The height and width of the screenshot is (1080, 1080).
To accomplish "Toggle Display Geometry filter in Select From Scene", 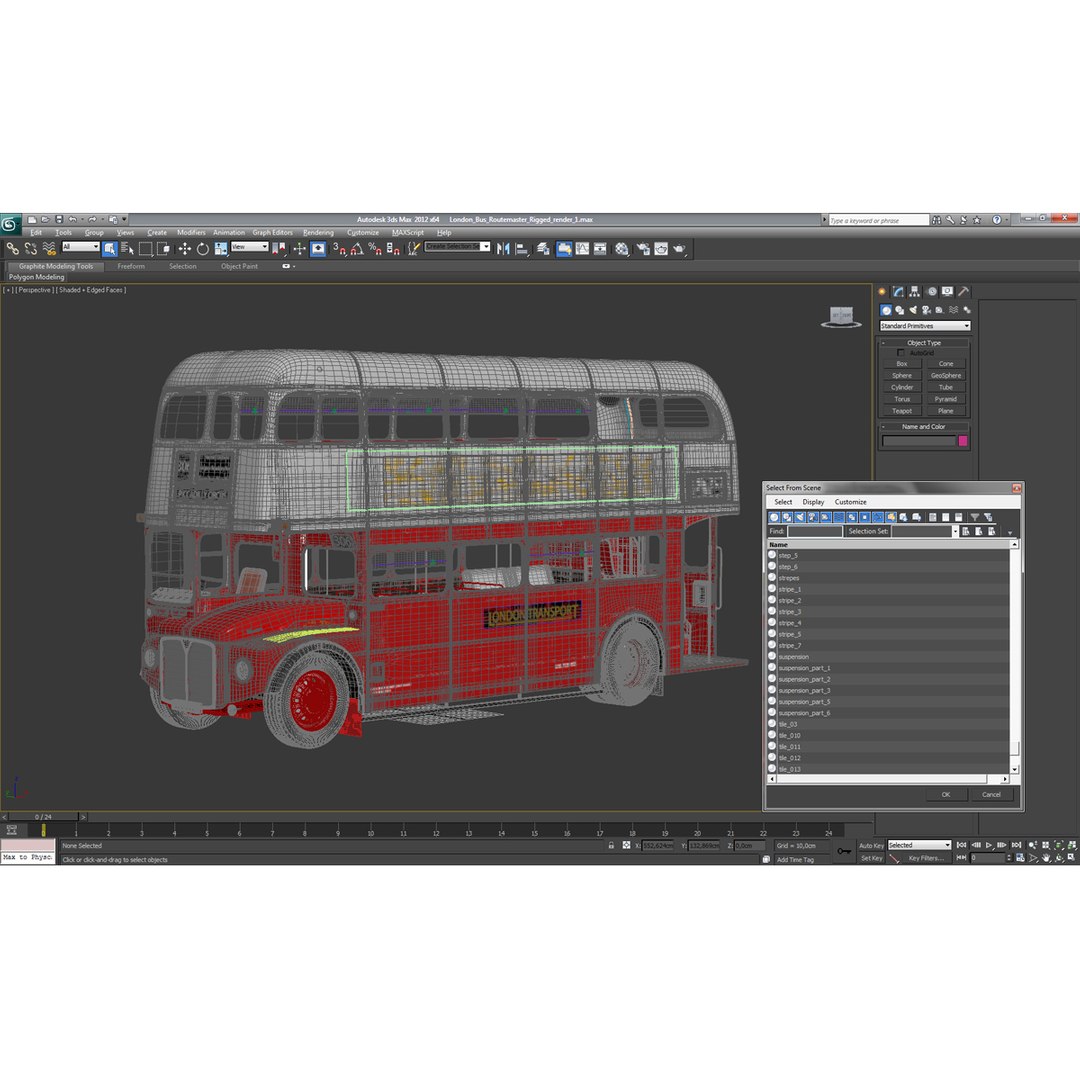I will point(774,517).
